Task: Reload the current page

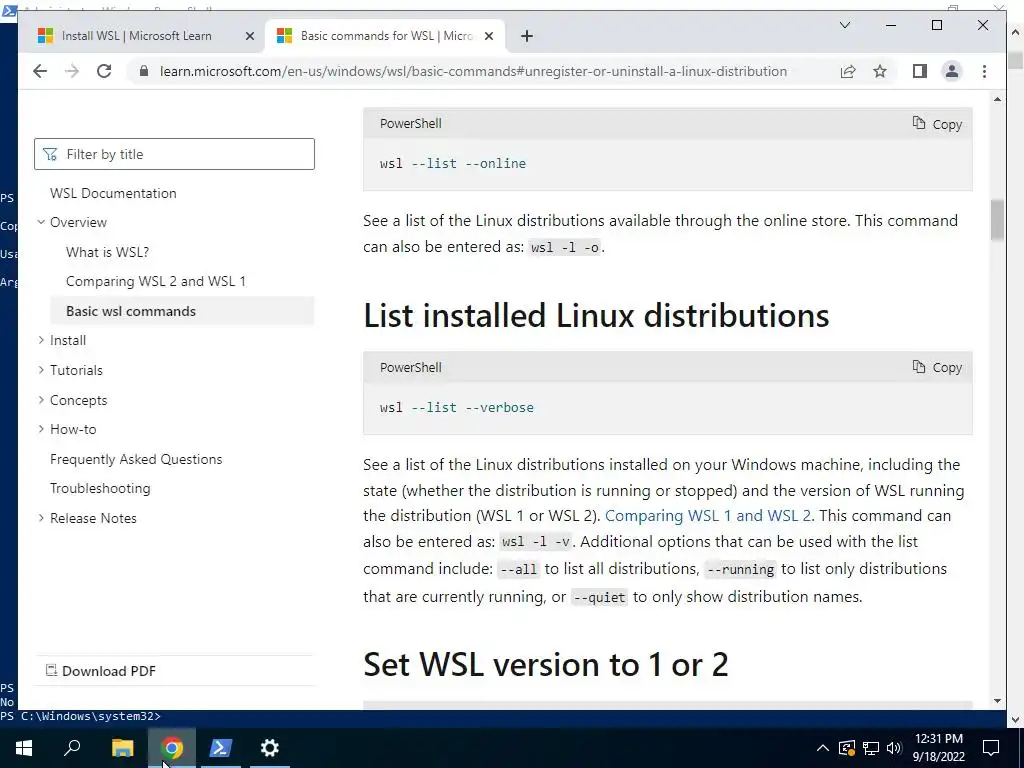Action: pyautogui.click(x=104, y=71)
